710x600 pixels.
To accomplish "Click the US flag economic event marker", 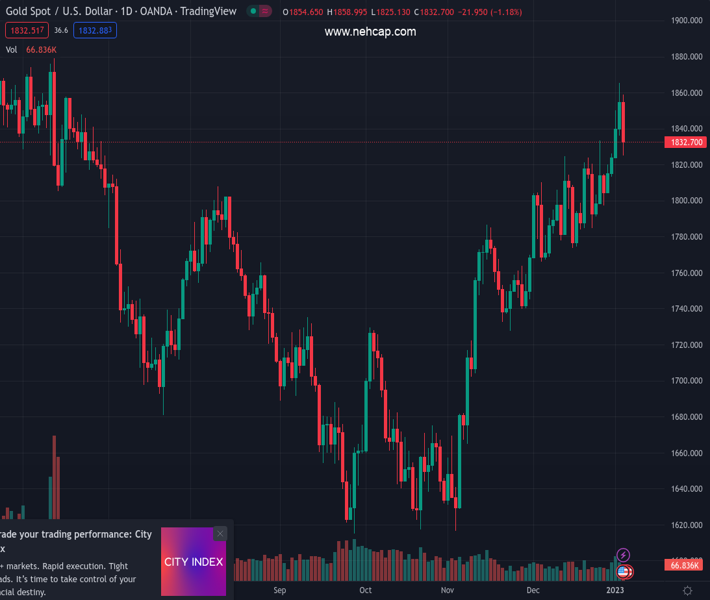I will [625, 572].
